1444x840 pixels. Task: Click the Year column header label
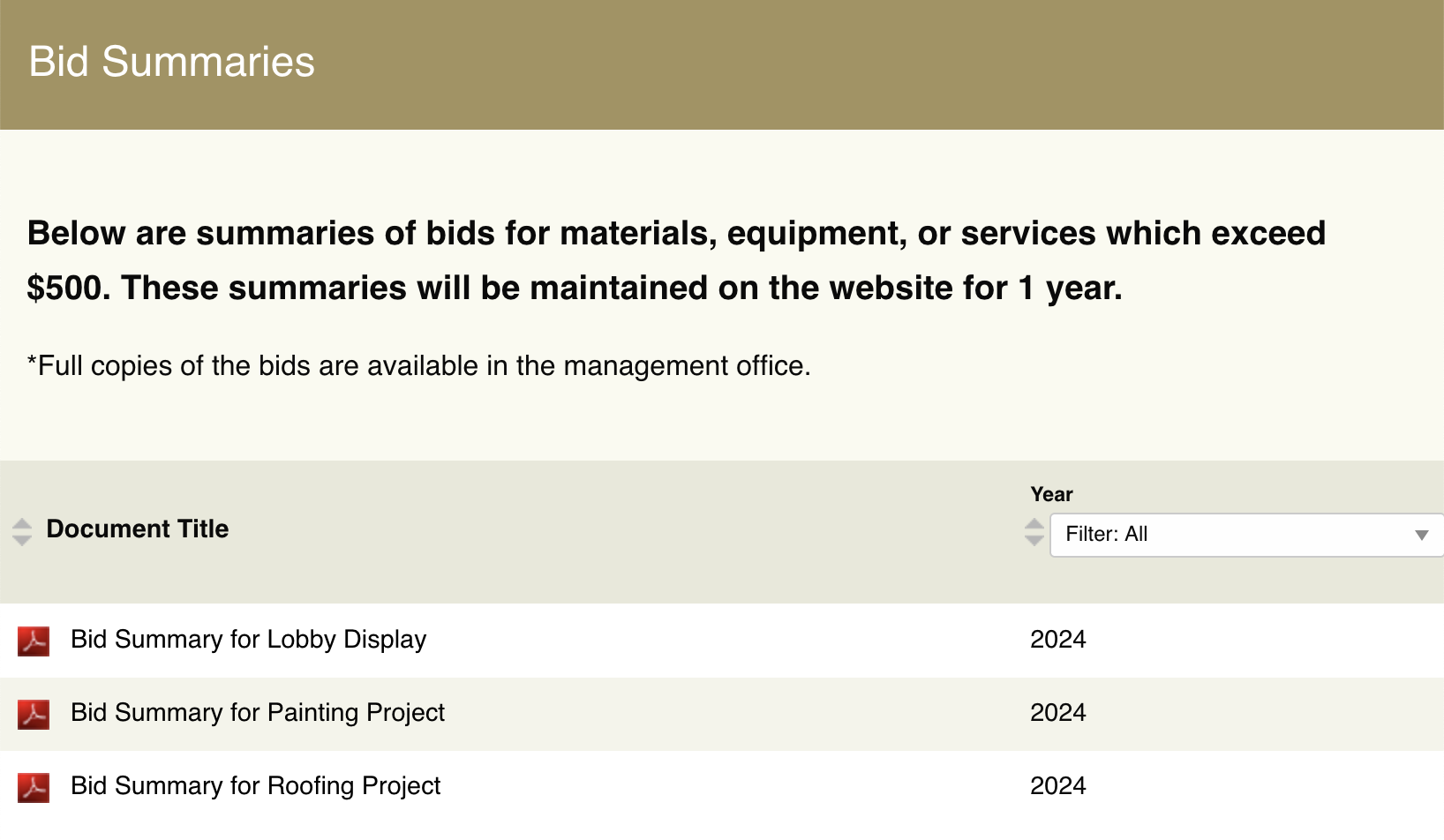pos(1051,494)
